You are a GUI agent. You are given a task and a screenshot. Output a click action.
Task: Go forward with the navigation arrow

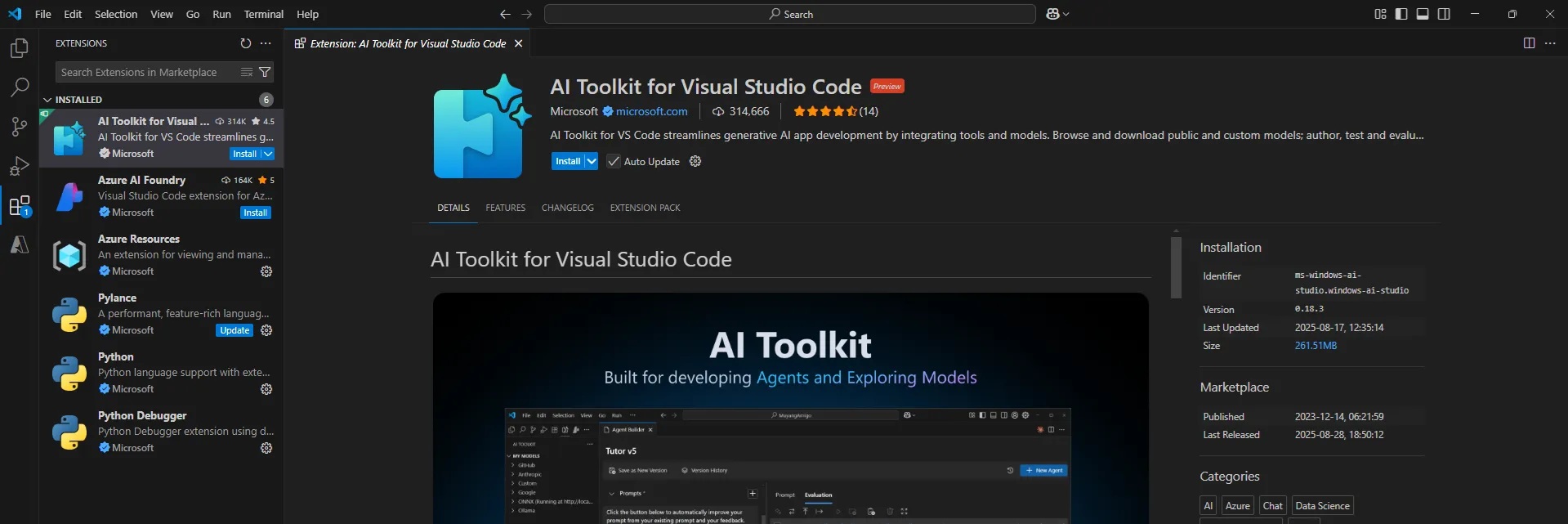tap(526, 14)
